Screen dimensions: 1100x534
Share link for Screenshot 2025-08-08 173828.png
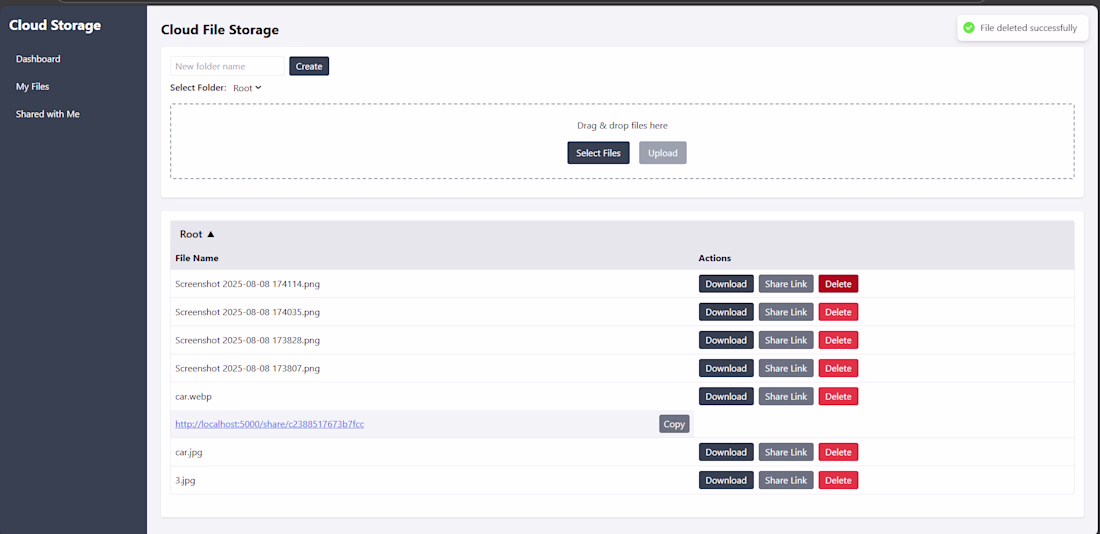pos(786,340)
